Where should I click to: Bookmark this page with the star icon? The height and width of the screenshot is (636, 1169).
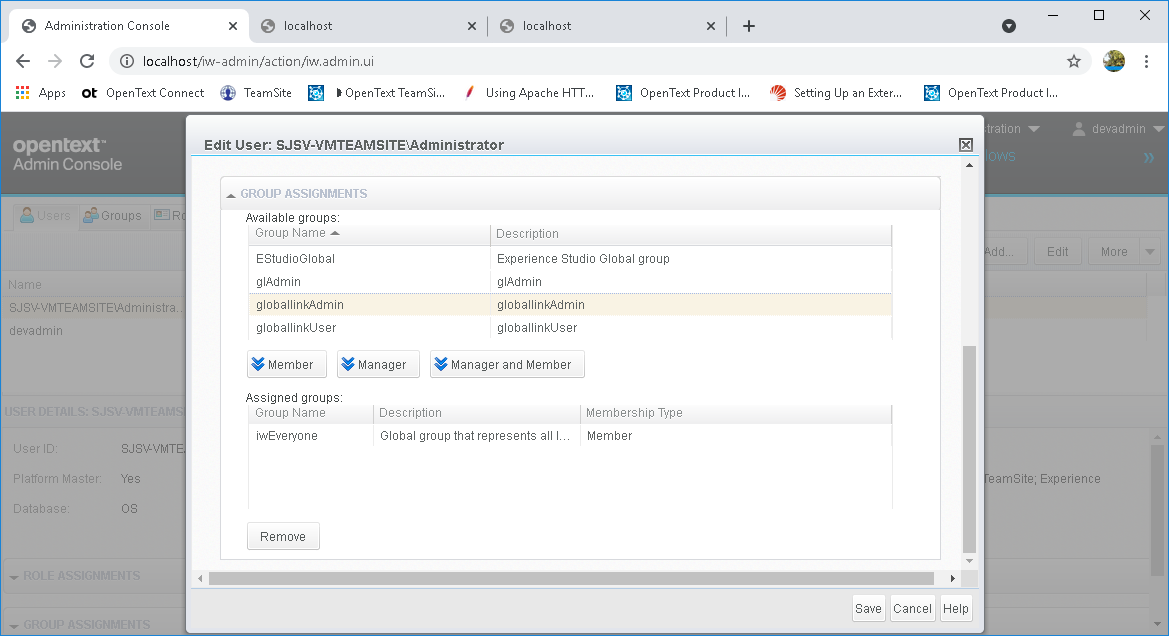click(x=1074, y=61)
